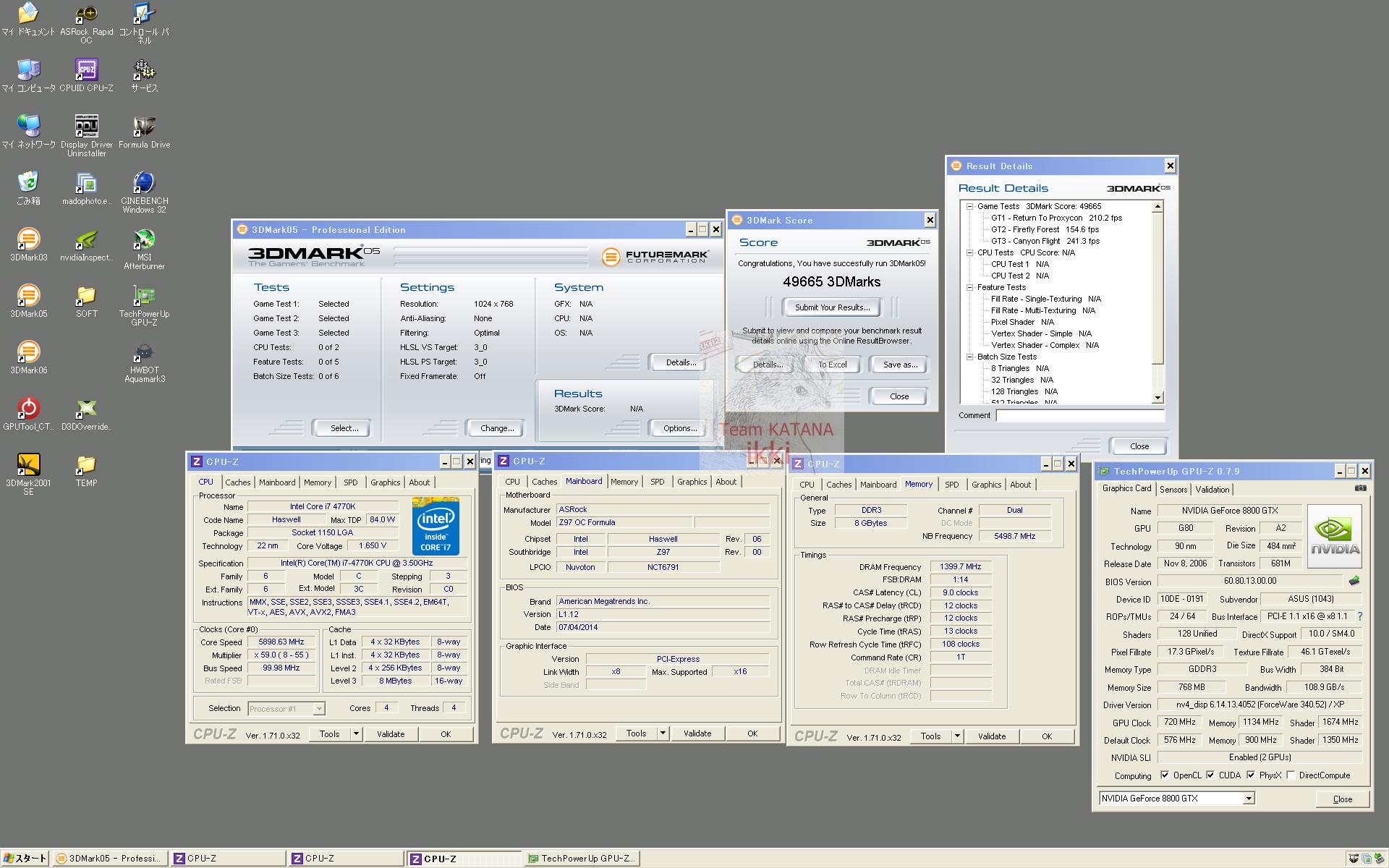Click Change button under Settings
This screenshot has height=868, width=1389.
497,428
